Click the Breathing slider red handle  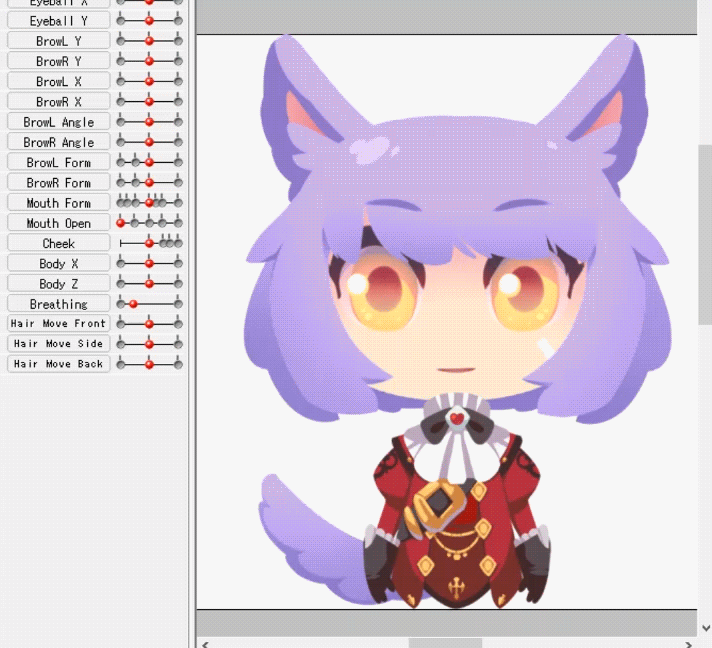point(133,303)
